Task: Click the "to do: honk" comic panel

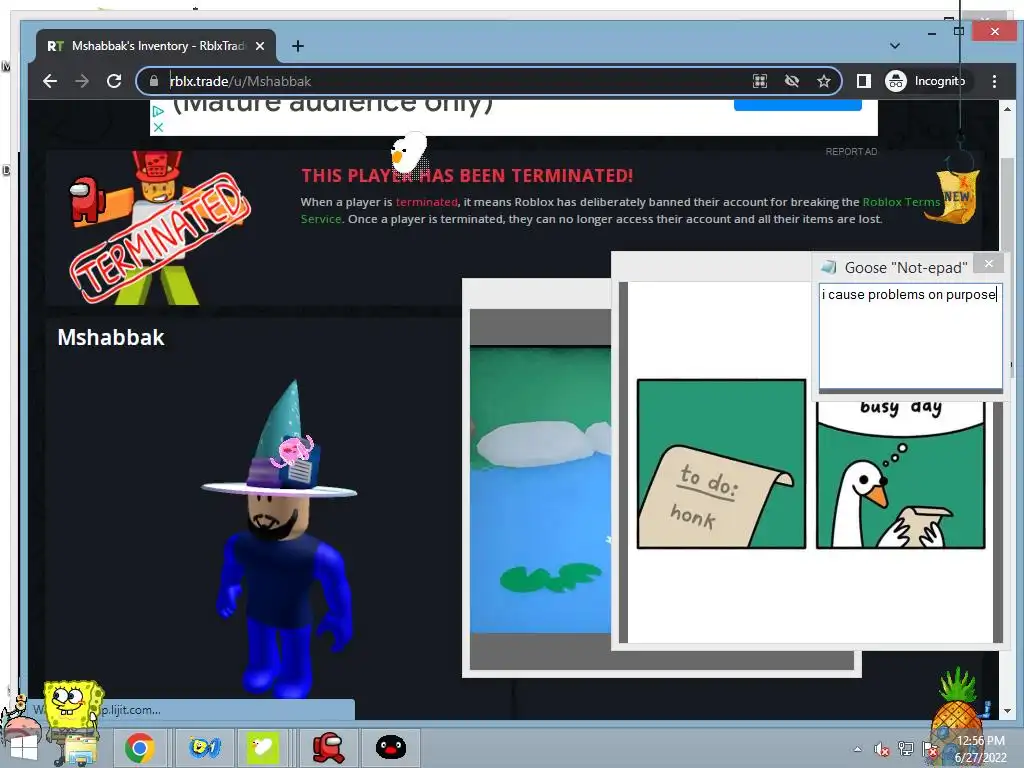Action: [x=721, y=464]
